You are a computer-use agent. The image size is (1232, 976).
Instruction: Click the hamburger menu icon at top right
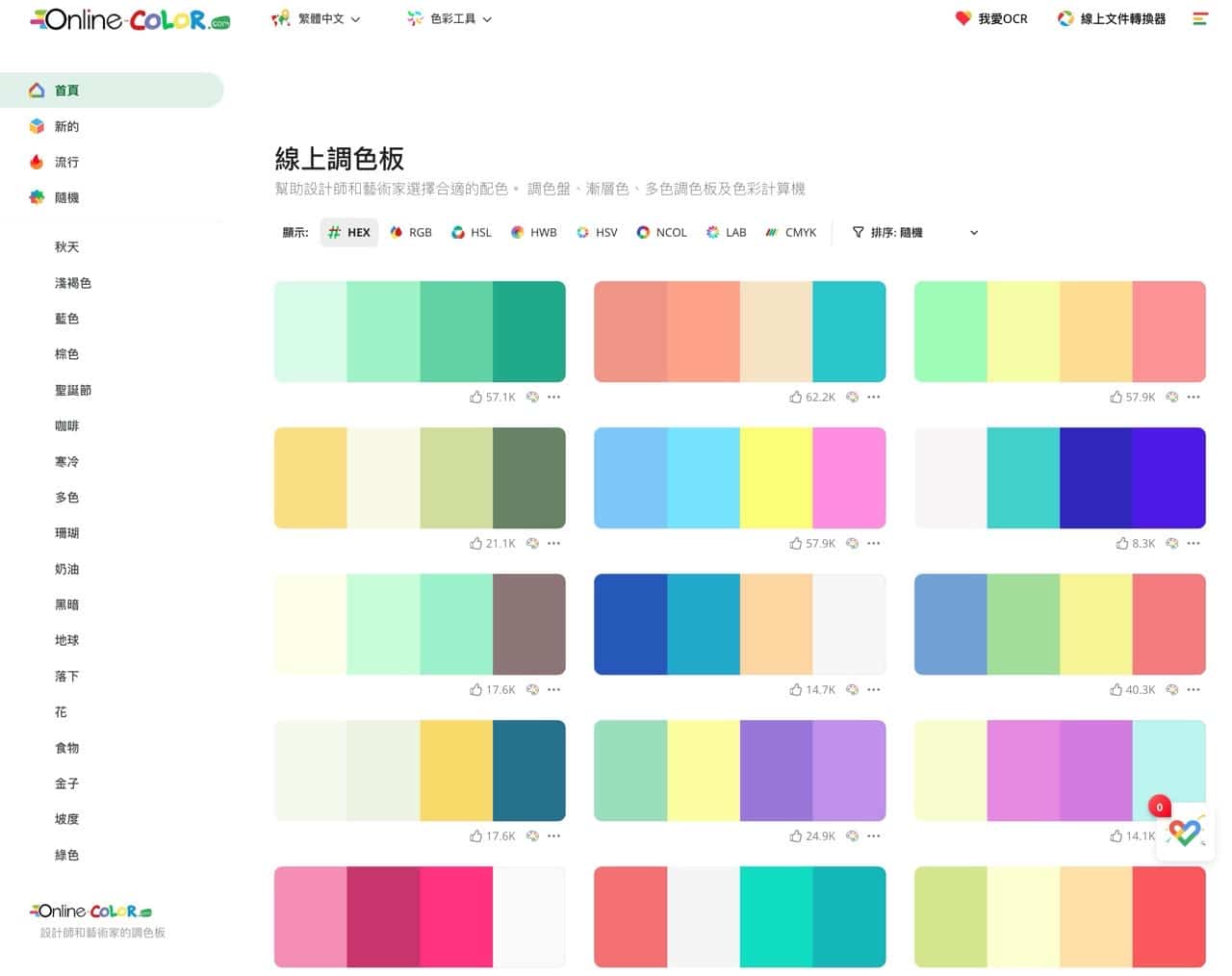coord(1199,18)
